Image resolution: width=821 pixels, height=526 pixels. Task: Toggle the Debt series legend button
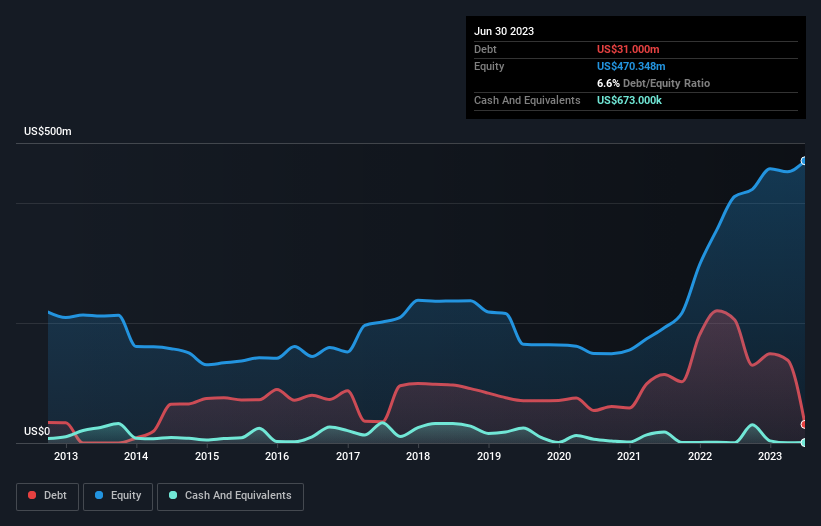click(48, 496)
